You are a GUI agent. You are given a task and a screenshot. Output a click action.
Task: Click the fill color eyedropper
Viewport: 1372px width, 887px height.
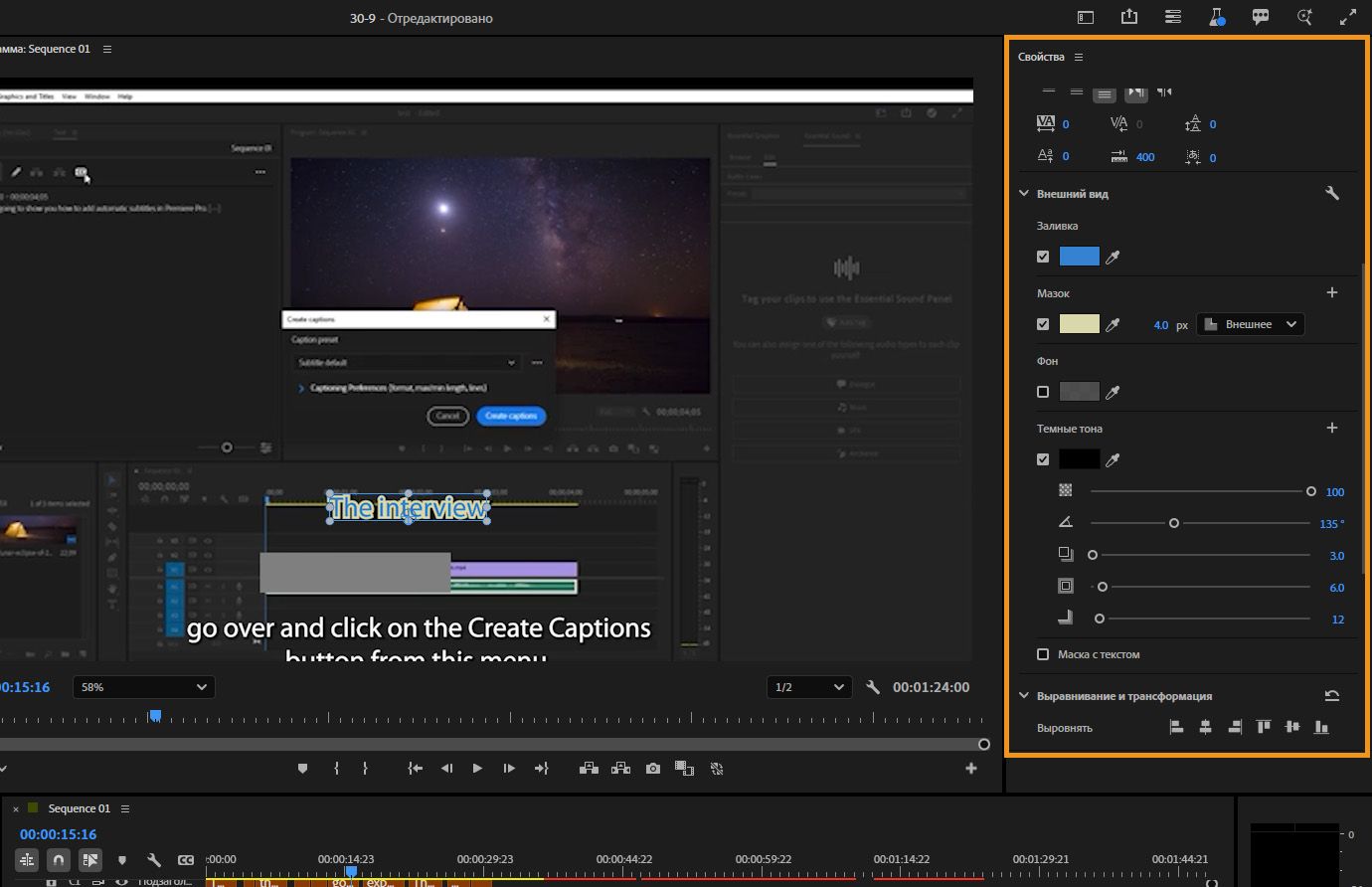click(x=1114, y=257)
